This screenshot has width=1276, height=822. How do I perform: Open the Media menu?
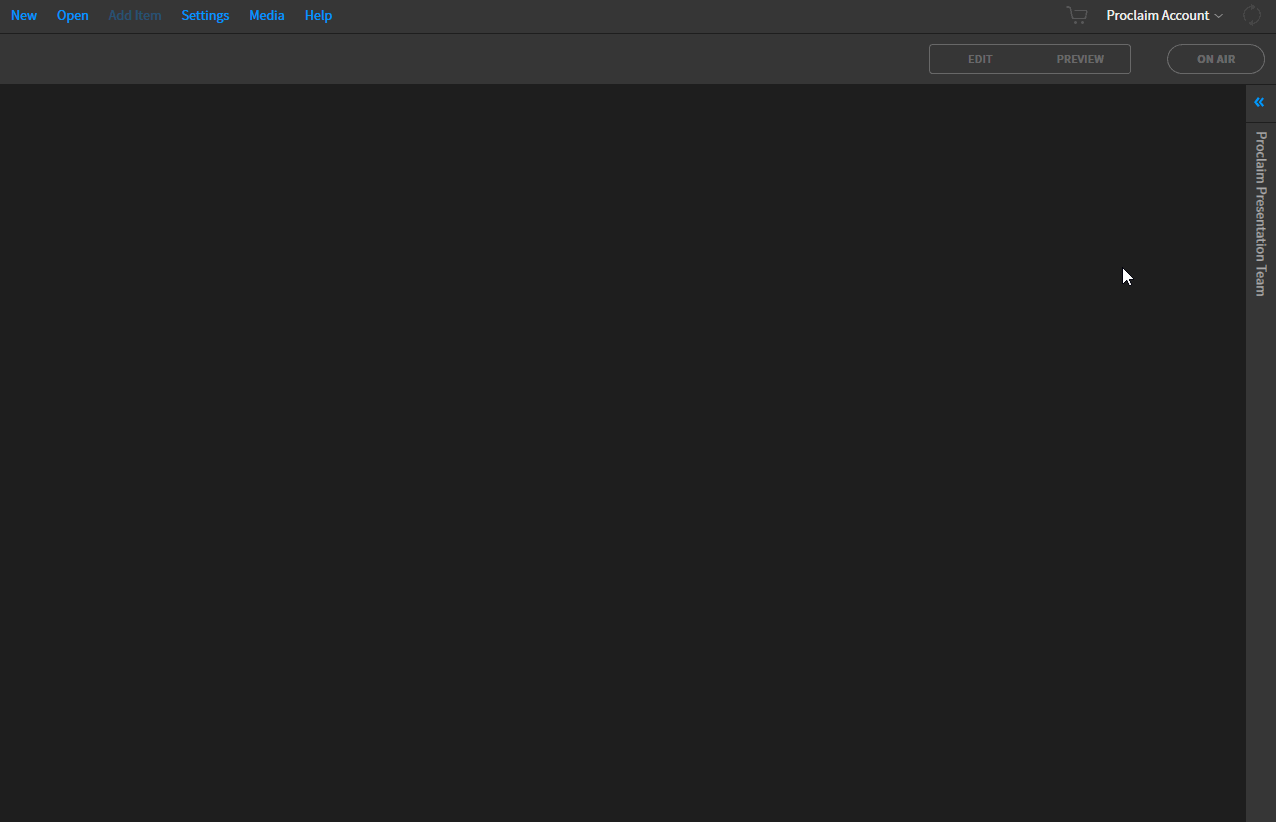pos(266,16)
